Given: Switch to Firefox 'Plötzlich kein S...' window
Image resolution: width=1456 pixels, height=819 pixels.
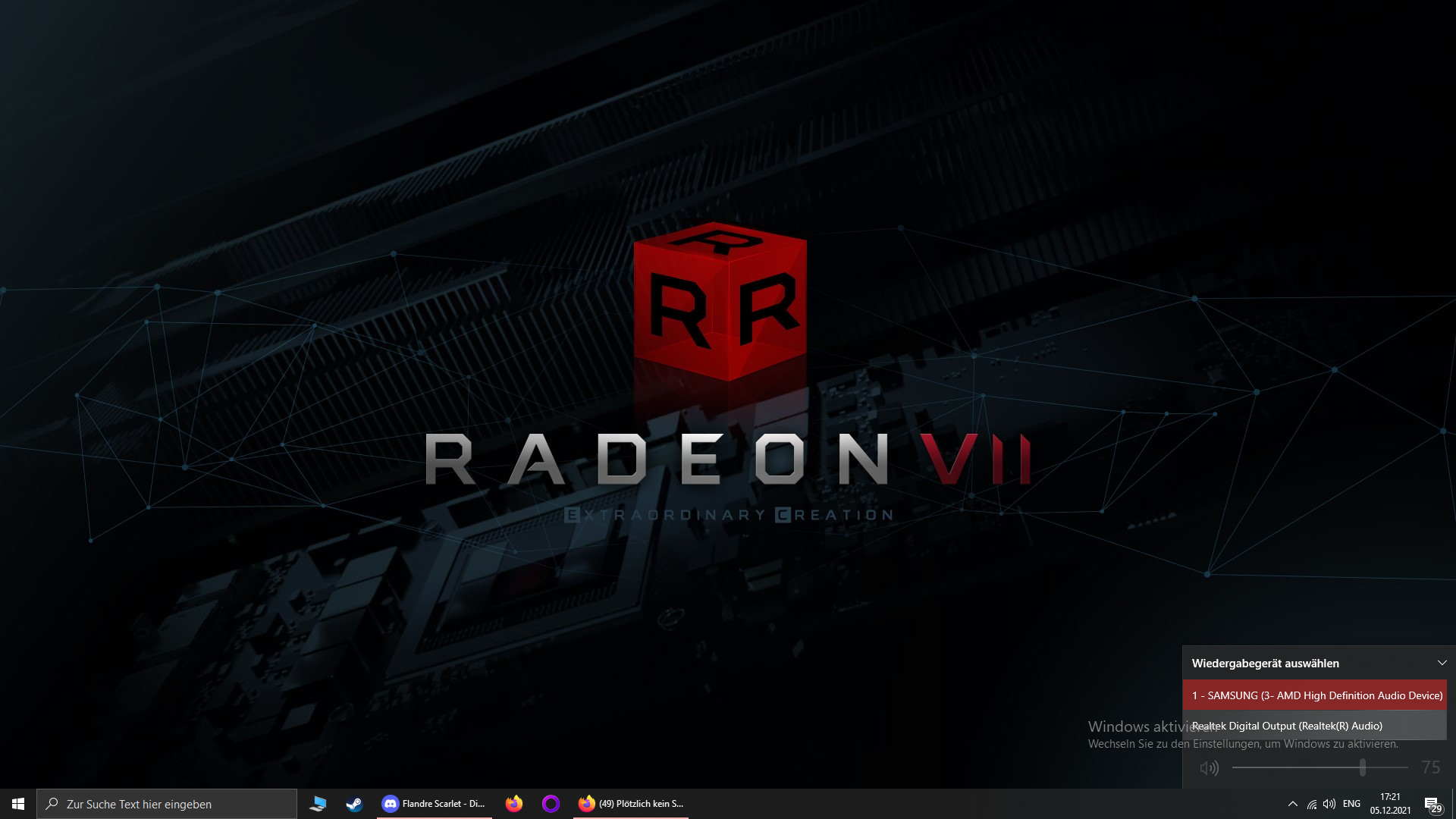Looking at the screenshot, I should [x=631, y=804].
